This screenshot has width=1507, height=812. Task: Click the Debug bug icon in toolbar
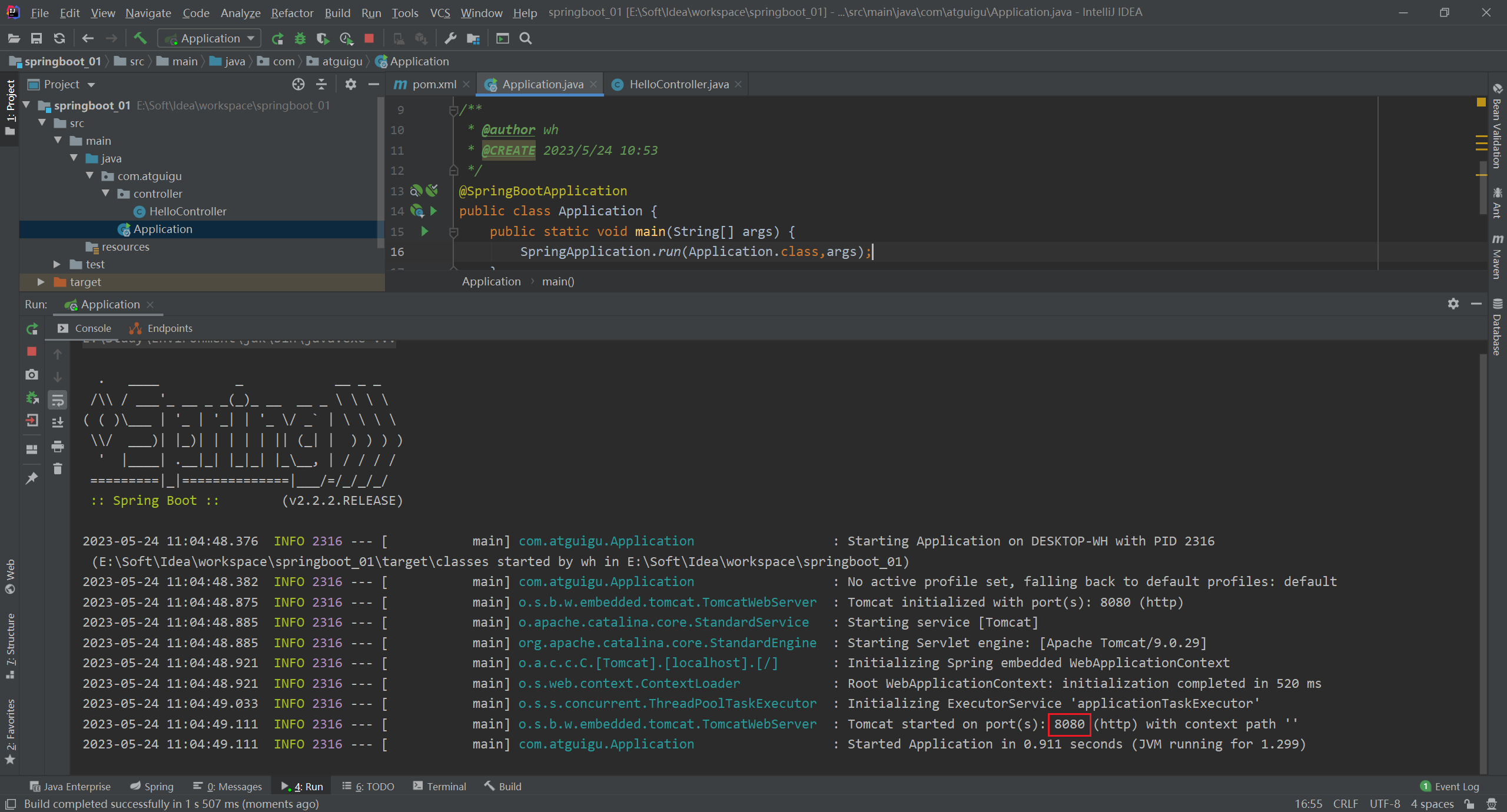click(x=300, y=39)
